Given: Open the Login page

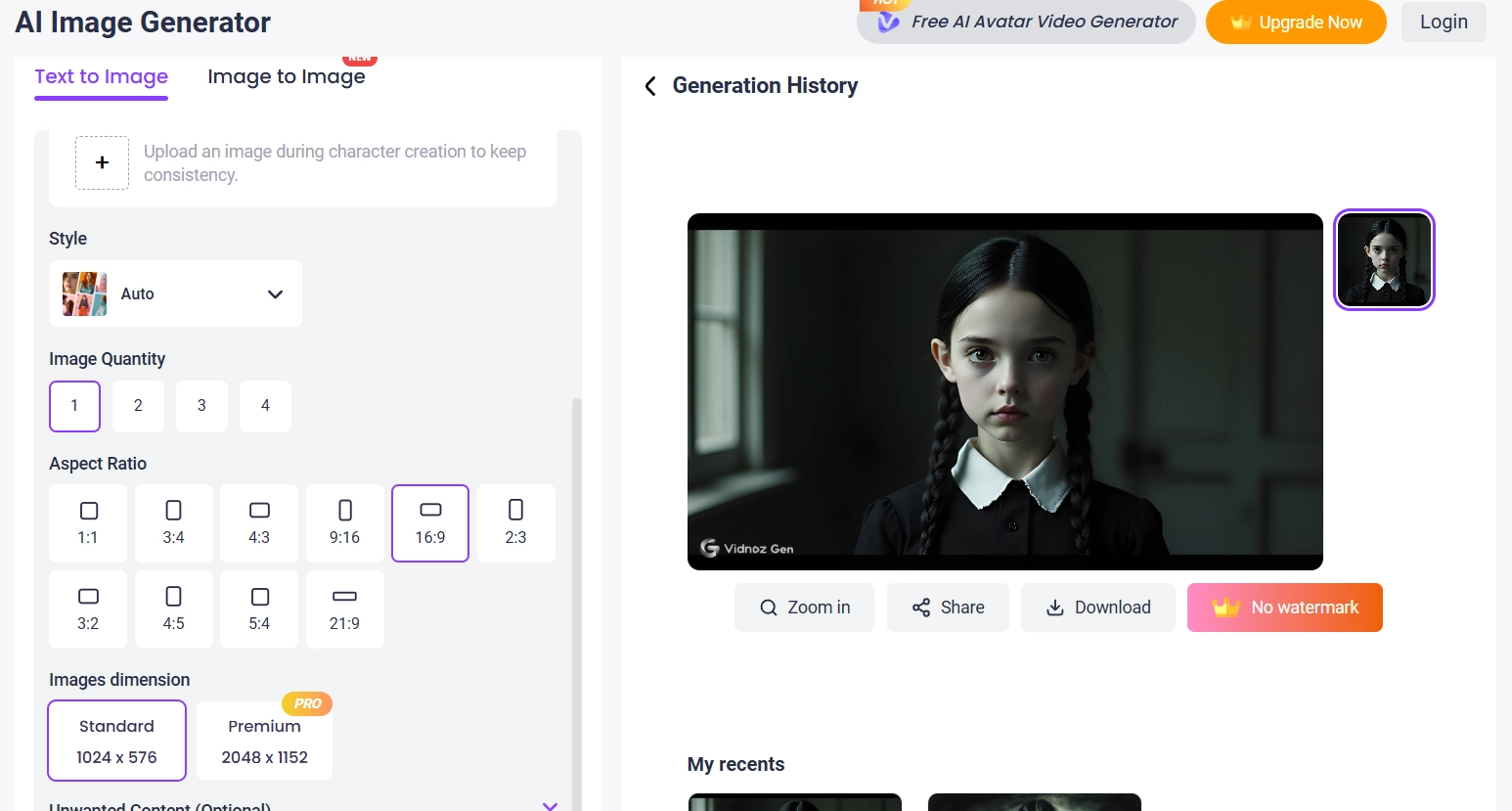Looking at the screenshot, I should click(1444, 22).
